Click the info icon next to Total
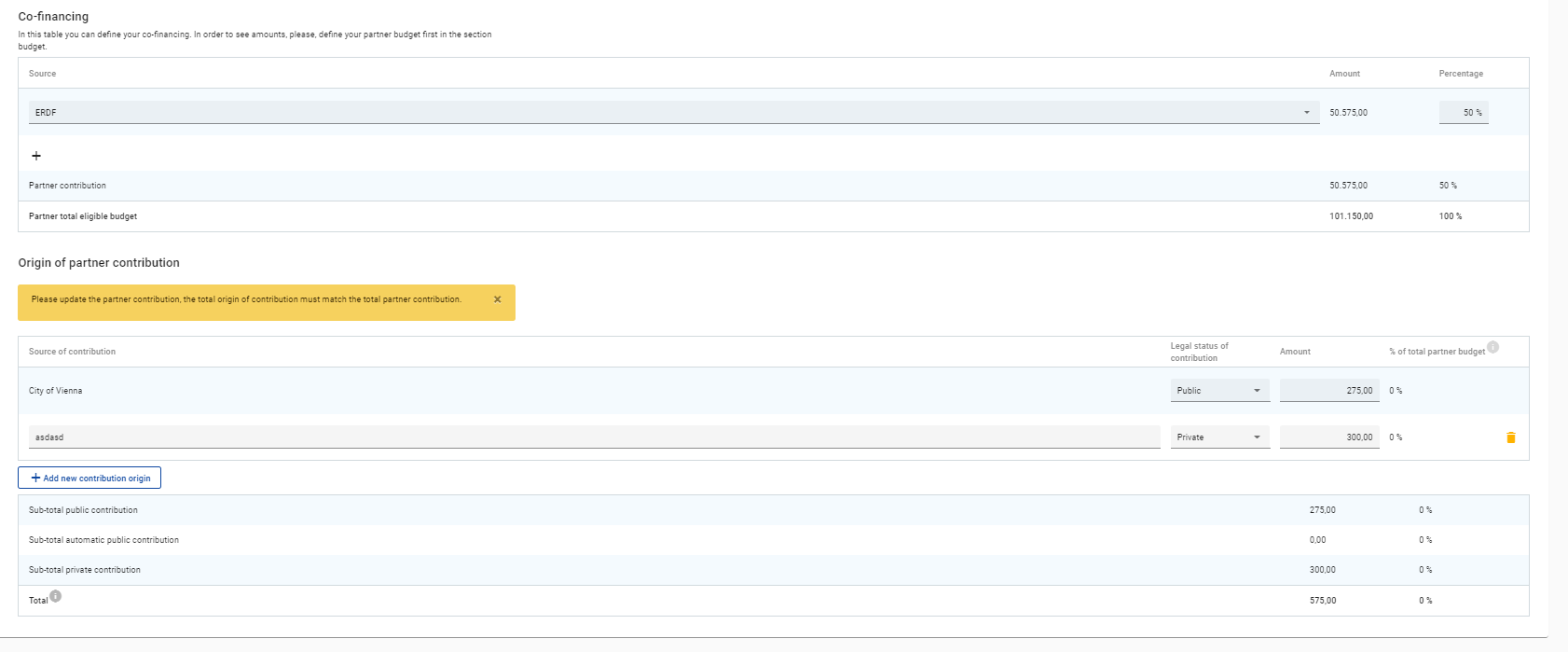Viewport: 1568px width, 652px height. pyautogui.click(x=56, y=596)
